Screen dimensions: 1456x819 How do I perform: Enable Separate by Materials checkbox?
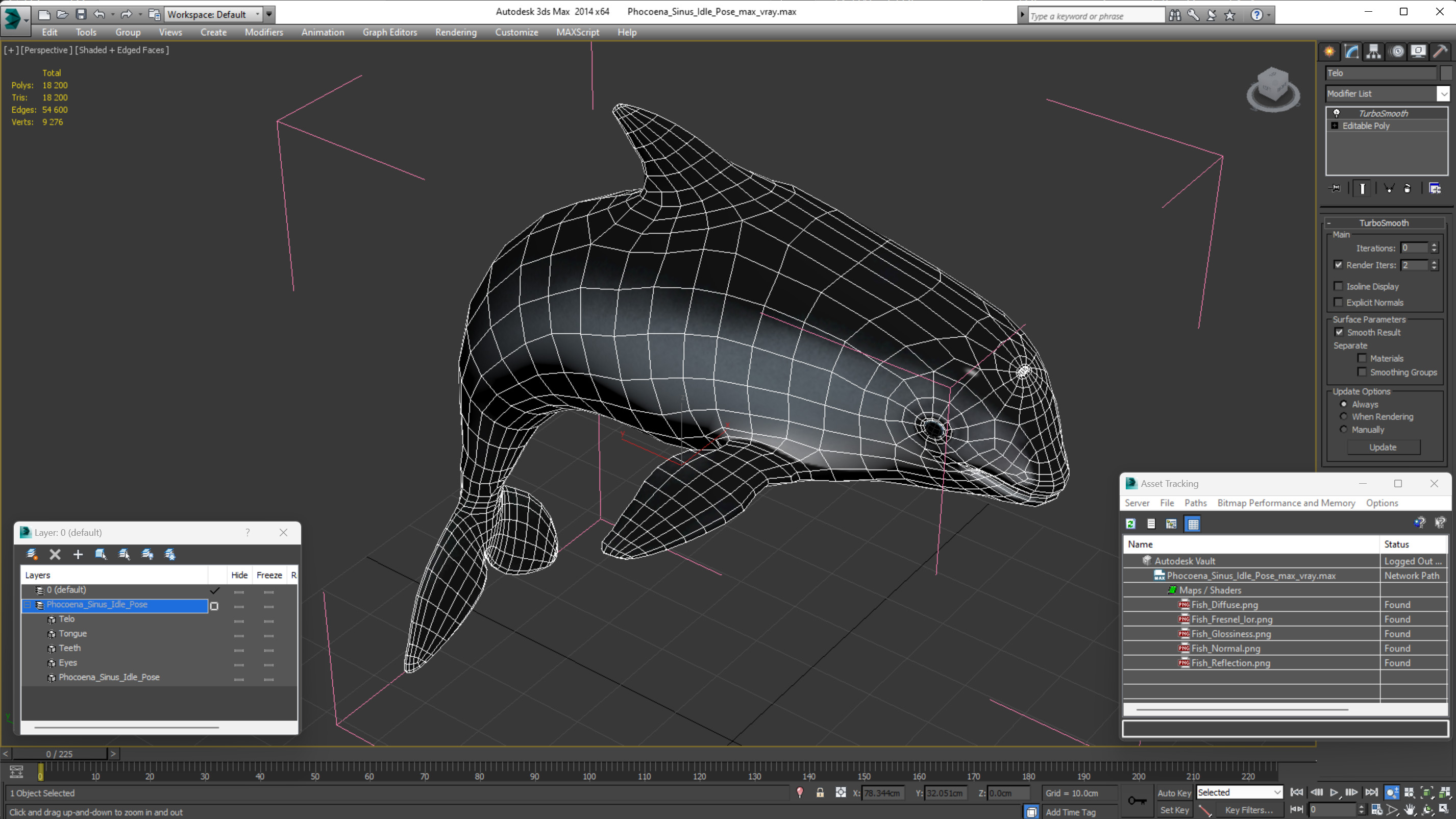[1362, 358]
